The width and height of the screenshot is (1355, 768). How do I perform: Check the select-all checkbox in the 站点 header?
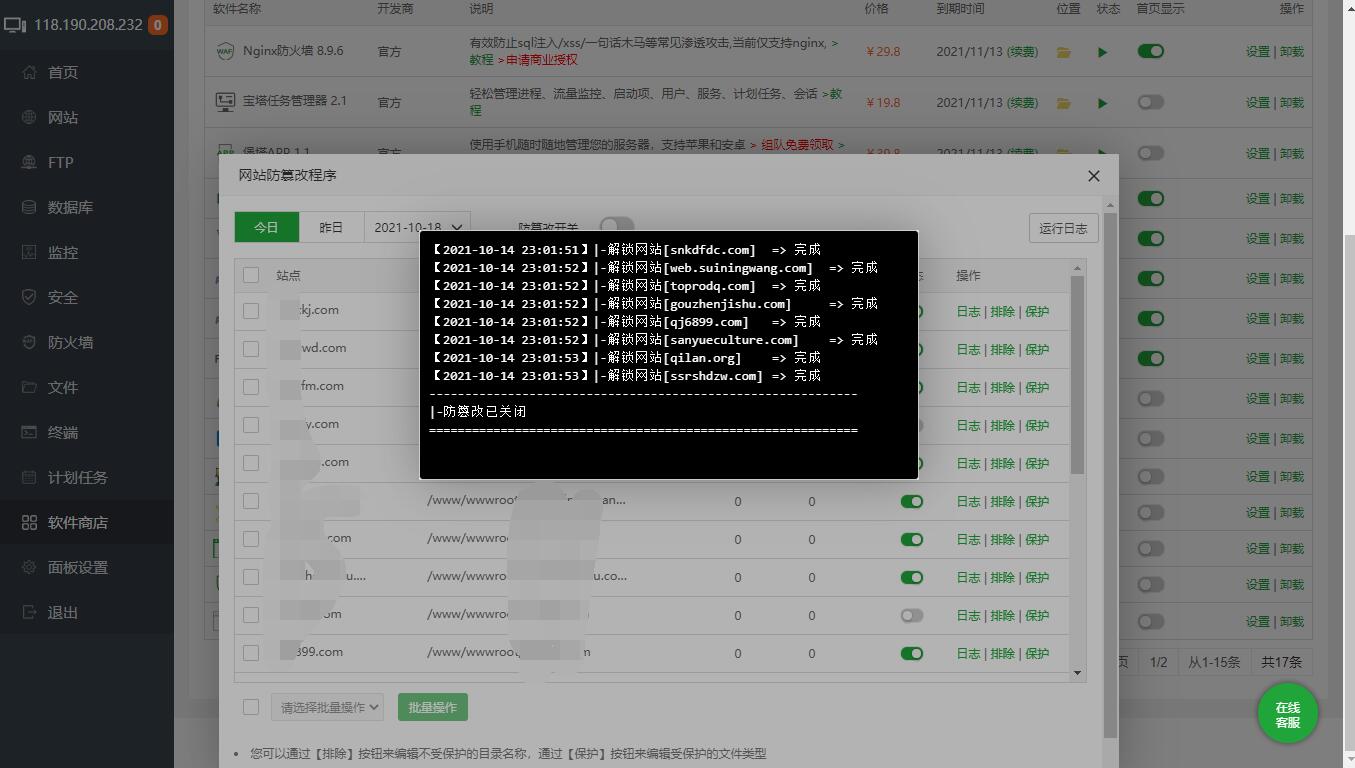click(x=251, y=274)
